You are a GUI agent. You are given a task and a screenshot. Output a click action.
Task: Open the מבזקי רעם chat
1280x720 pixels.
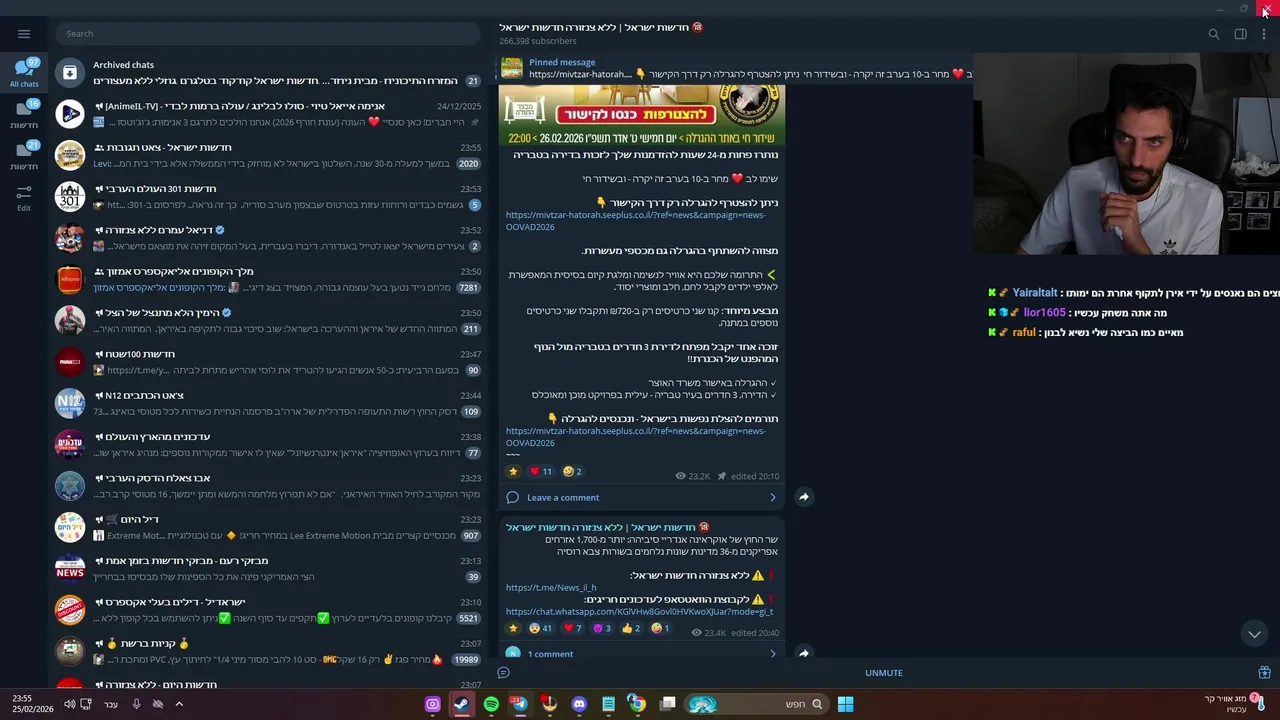coord(270,569)
